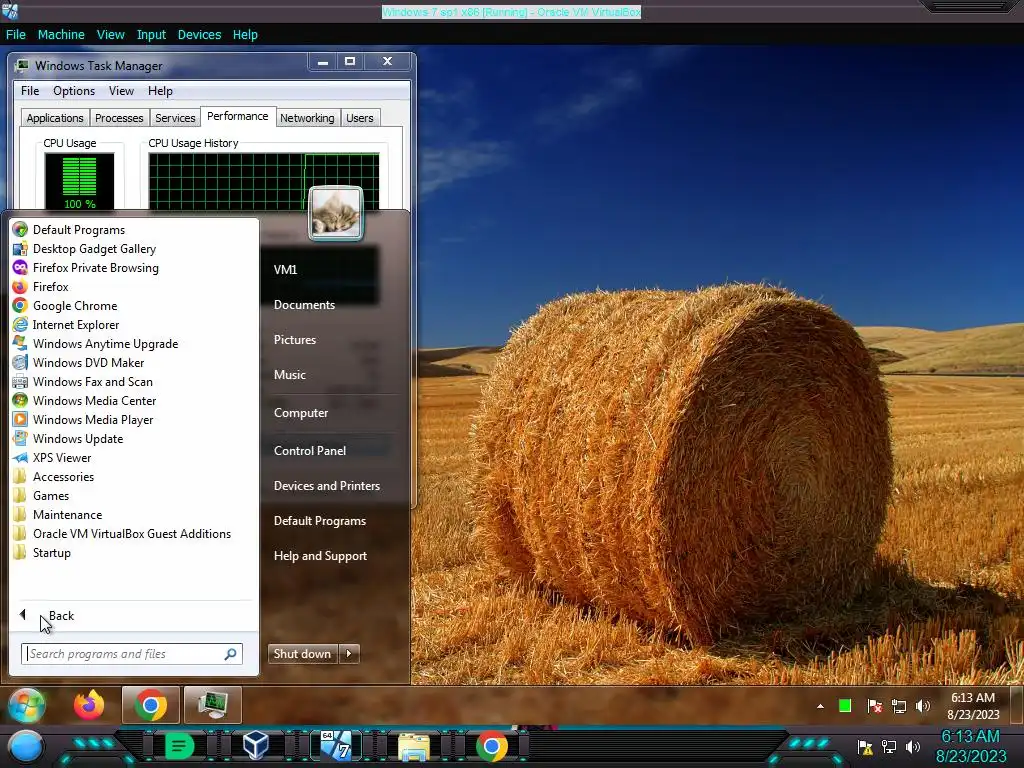1024x768 pixels.
Task: Open the Shut down options arrow
Action: coord(349,654)
